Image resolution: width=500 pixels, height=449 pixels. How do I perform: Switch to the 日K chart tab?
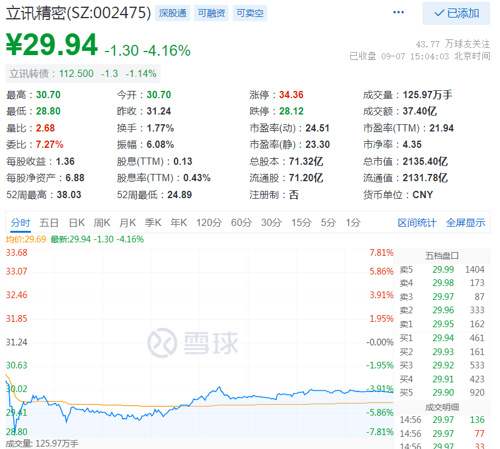tap(77, 223)
